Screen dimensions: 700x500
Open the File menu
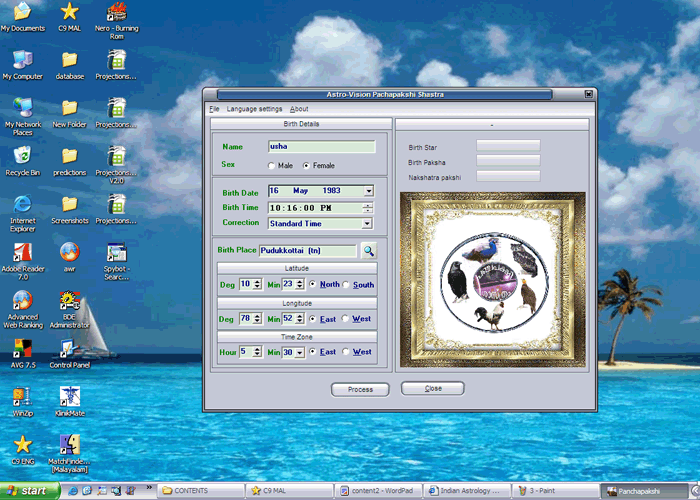(214, 109)
